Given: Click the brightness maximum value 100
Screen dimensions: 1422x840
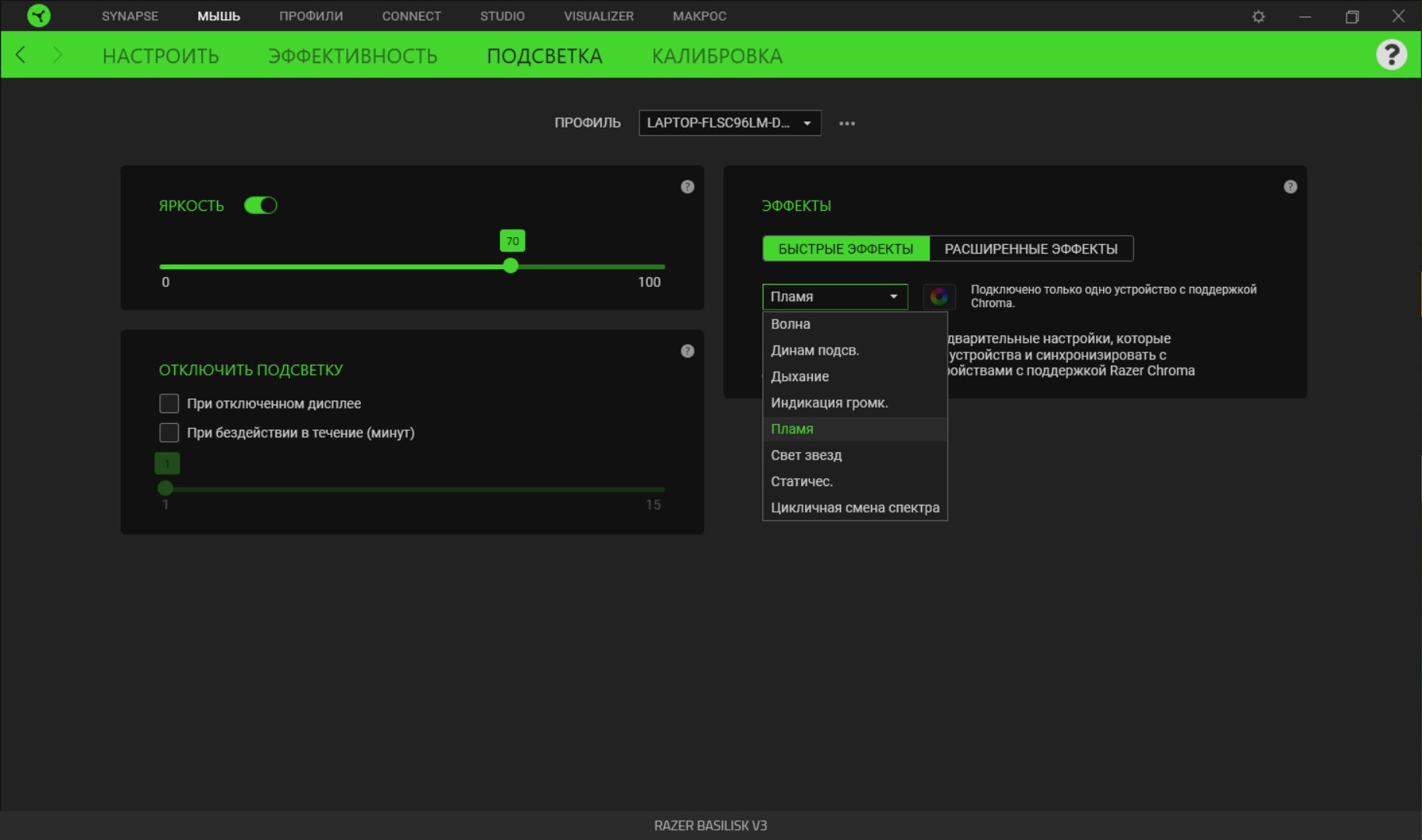Looking at the screenshot, I should pyautogui.click(x=650, y=282).
